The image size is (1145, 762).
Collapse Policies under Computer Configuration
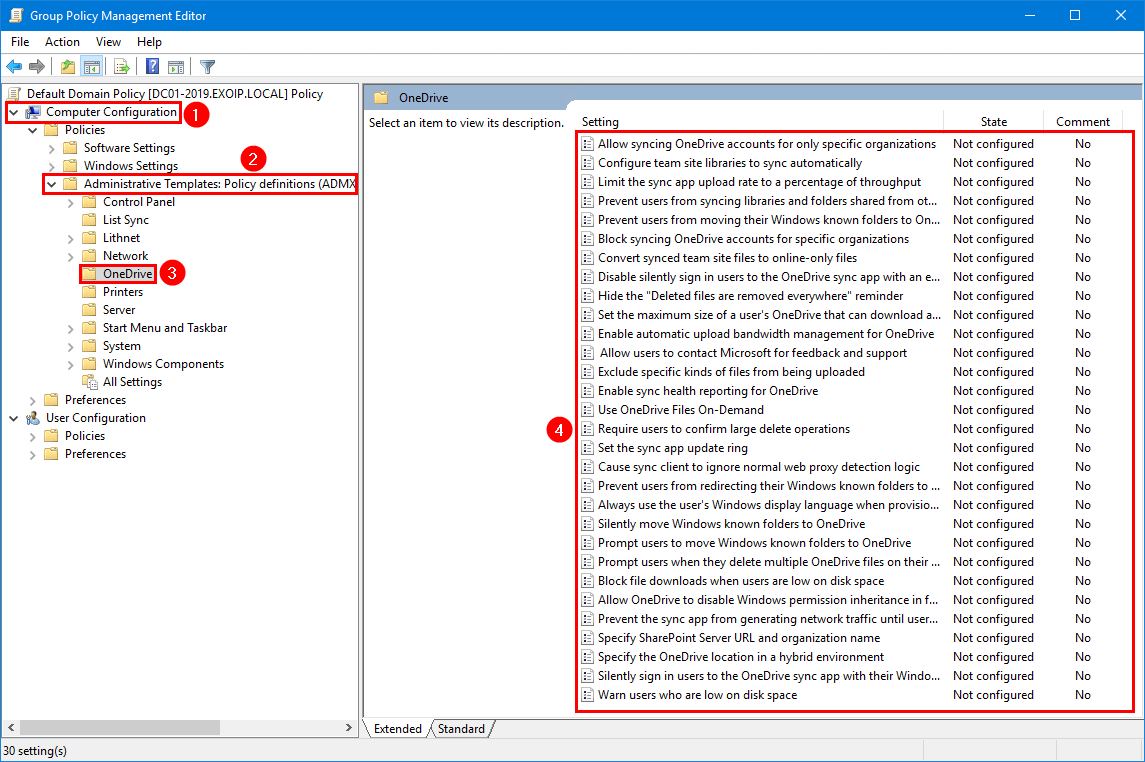[x=33, y=130]
